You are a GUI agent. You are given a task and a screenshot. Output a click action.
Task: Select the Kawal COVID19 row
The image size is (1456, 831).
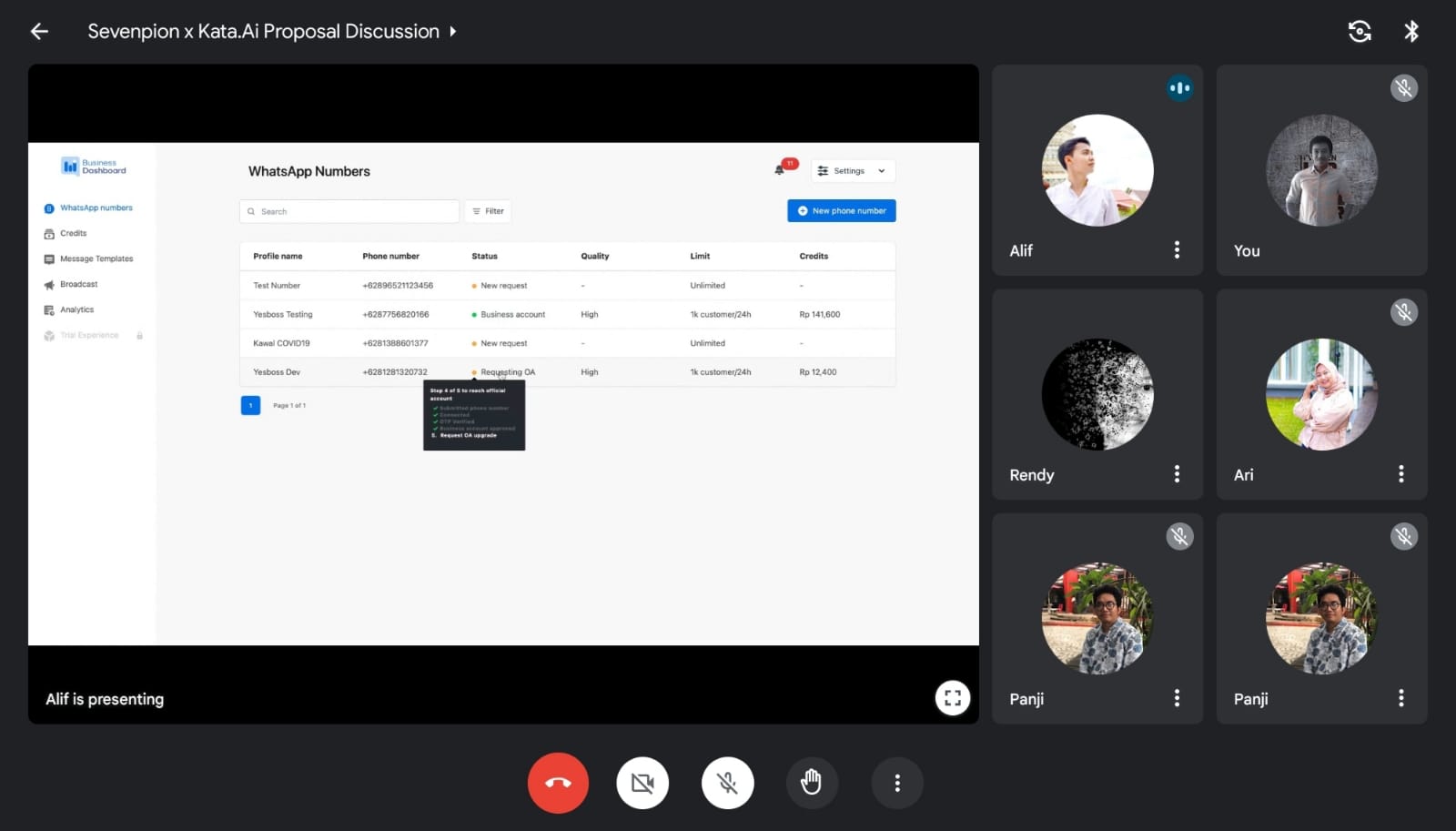tap(568, 343)
